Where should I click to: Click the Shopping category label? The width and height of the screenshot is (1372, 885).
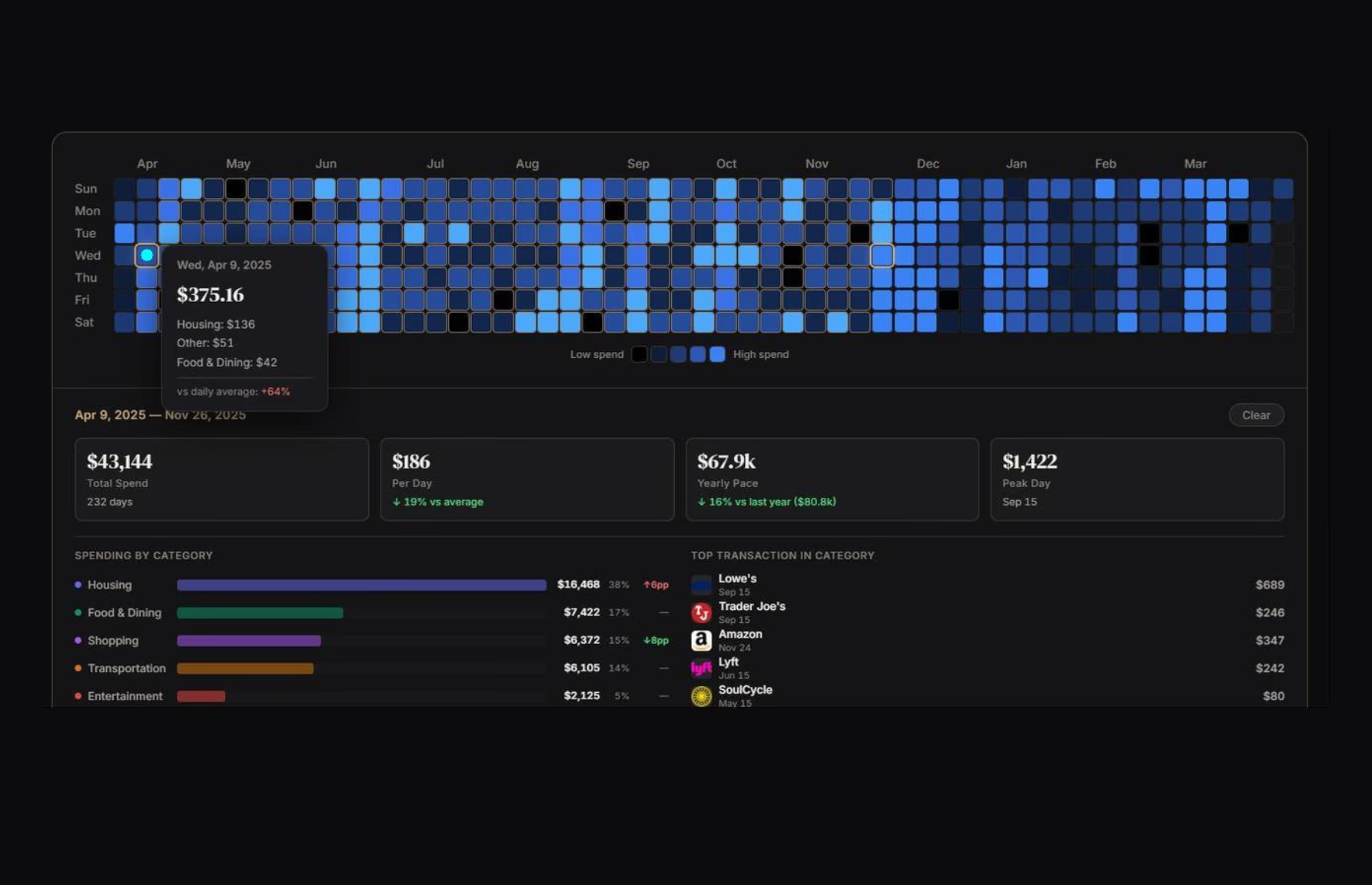(x=113, y=641)
